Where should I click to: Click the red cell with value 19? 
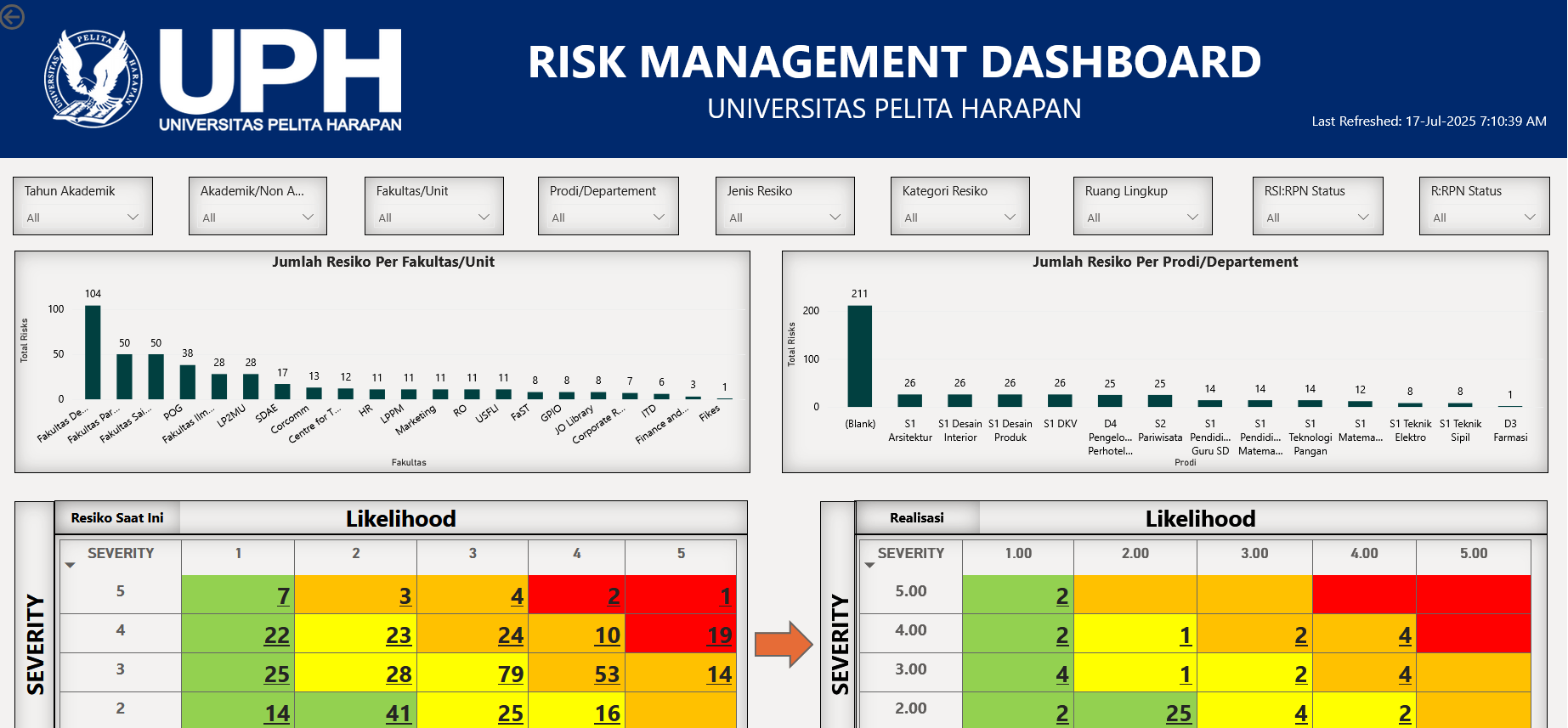coord(719,635)
